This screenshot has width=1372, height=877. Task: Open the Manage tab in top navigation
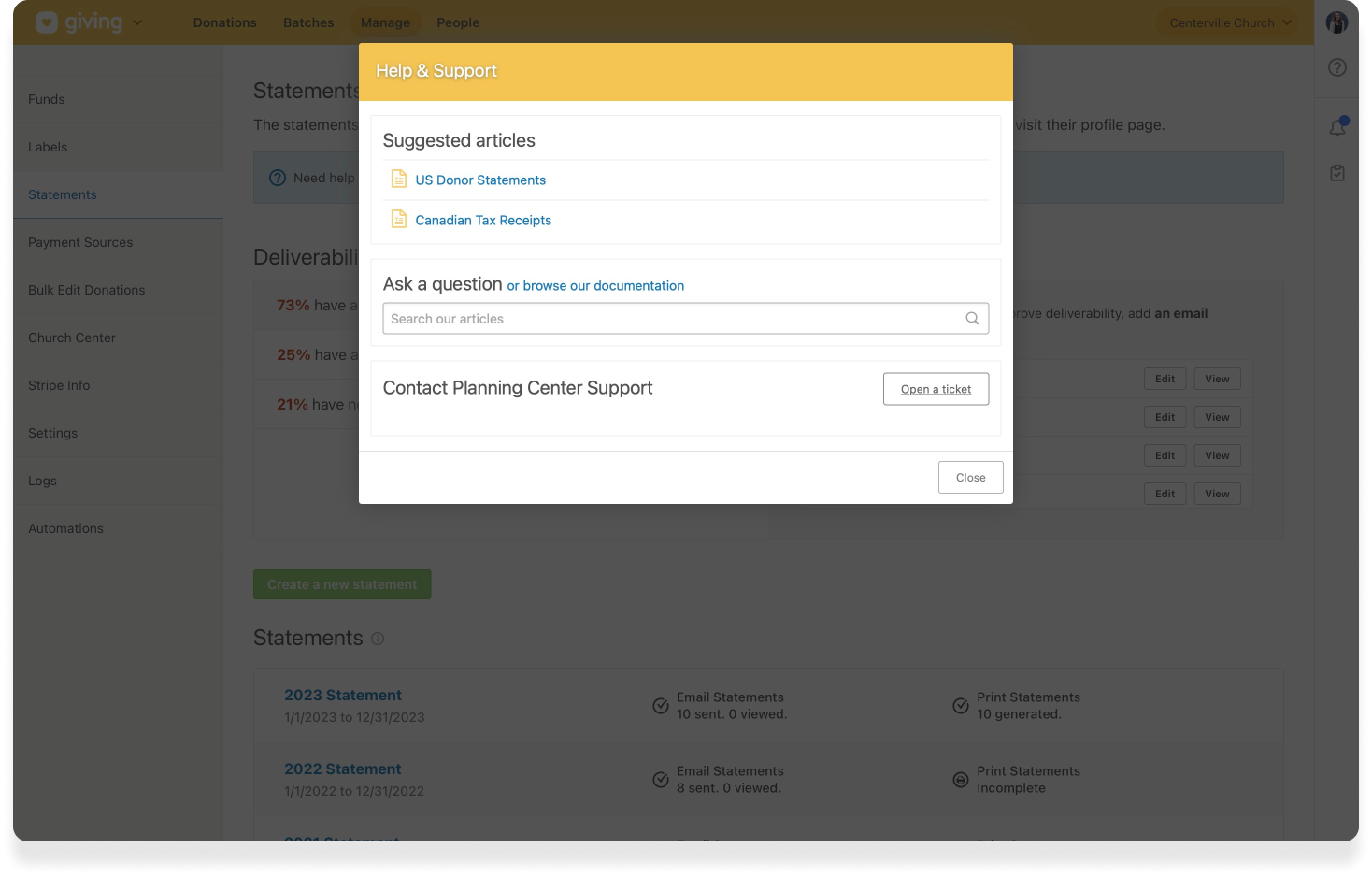pos(385,22)
